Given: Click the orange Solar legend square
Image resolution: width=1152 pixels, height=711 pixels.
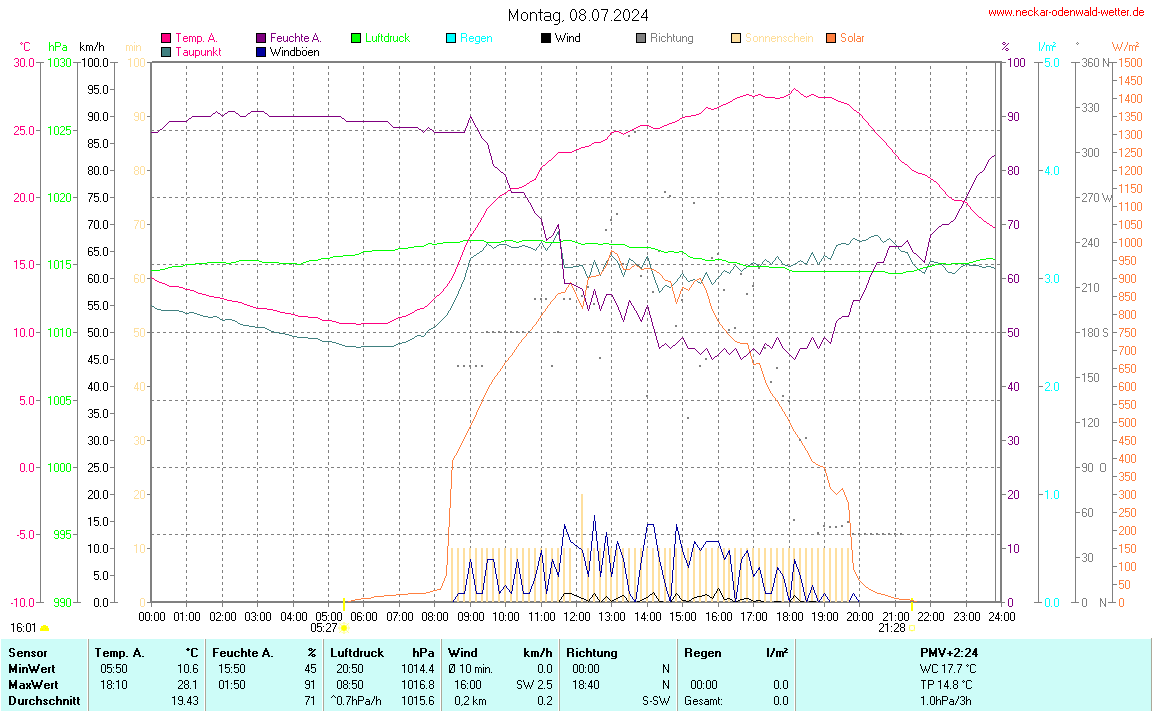Looking at the screenshot, I should click(x=831, y=38).
